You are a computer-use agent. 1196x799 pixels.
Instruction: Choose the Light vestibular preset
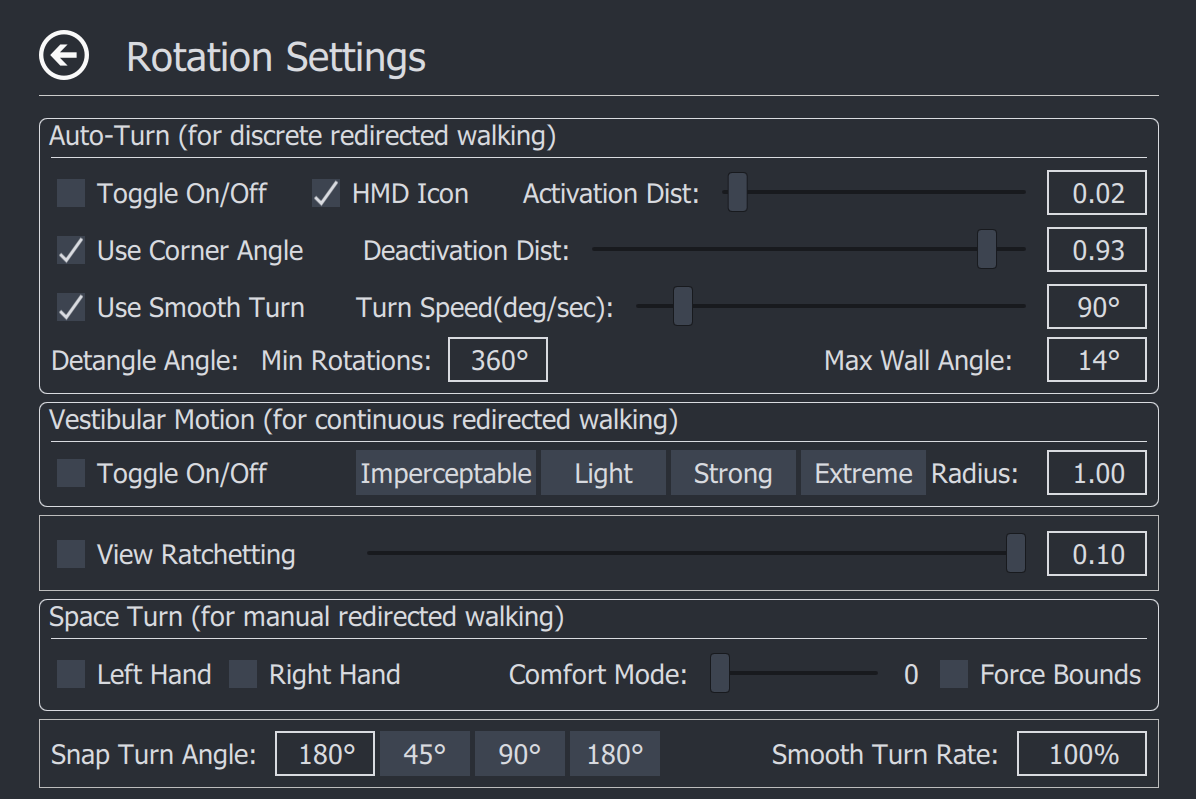click(603, 473)
